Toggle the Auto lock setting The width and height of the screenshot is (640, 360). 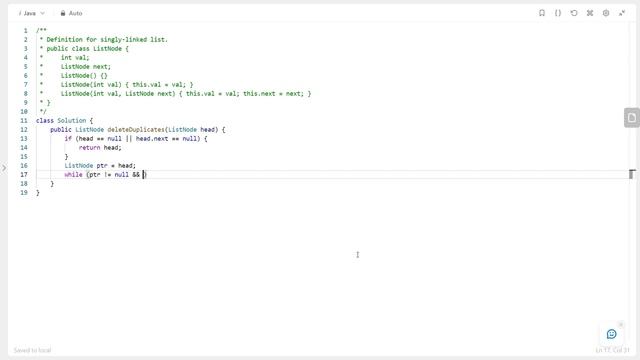71,13
